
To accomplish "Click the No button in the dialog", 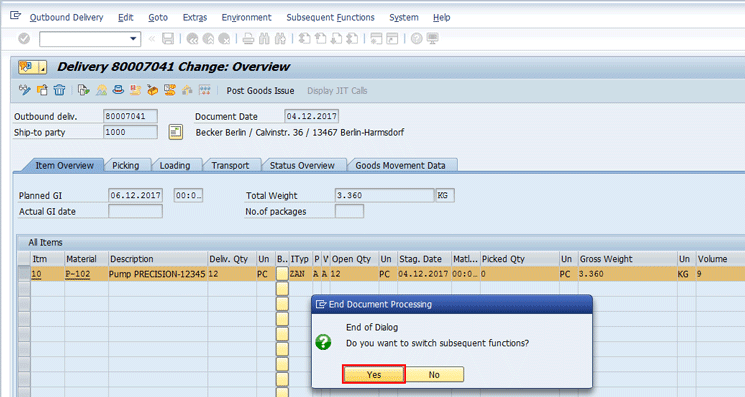I will pyautogui.click(x=434, y=374).
